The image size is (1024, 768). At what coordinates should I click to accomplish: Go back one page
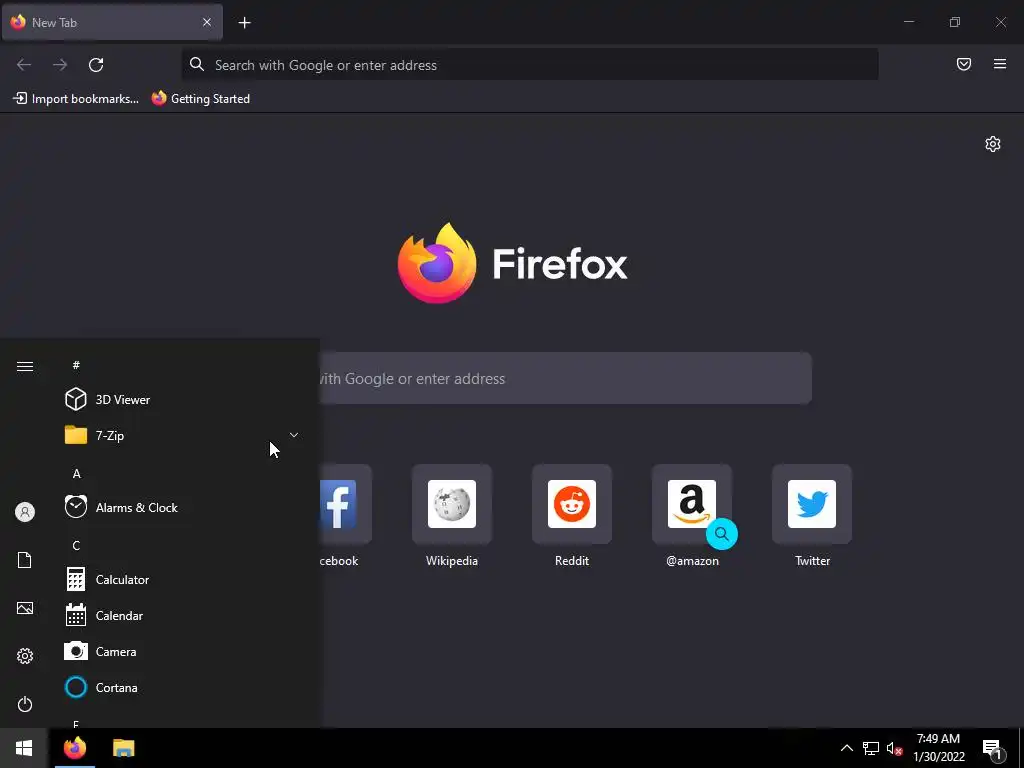tap(24, 65)
